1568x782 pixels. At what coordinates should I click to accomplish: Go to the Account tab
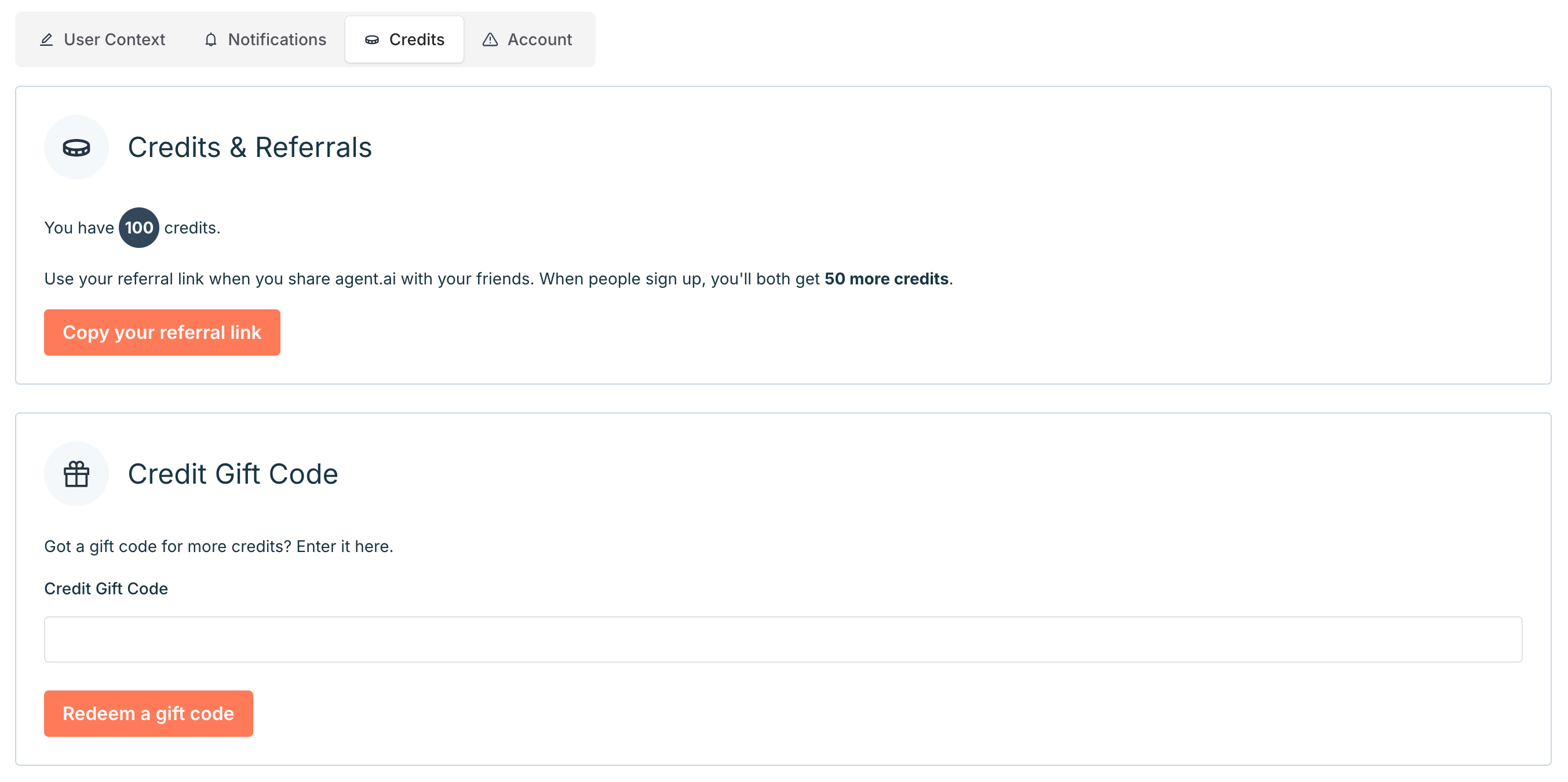(x=539, y=39)
